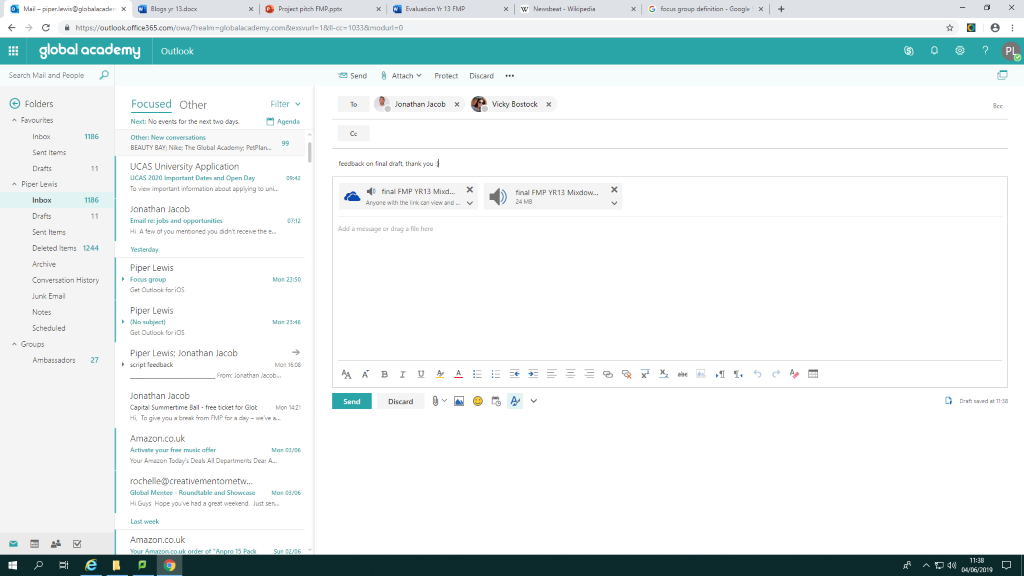The width and height of the screenshot is (1024, 576).
Task: Pick a font color from toolbar
Action: pyautogui.click(x=458, y=374)
